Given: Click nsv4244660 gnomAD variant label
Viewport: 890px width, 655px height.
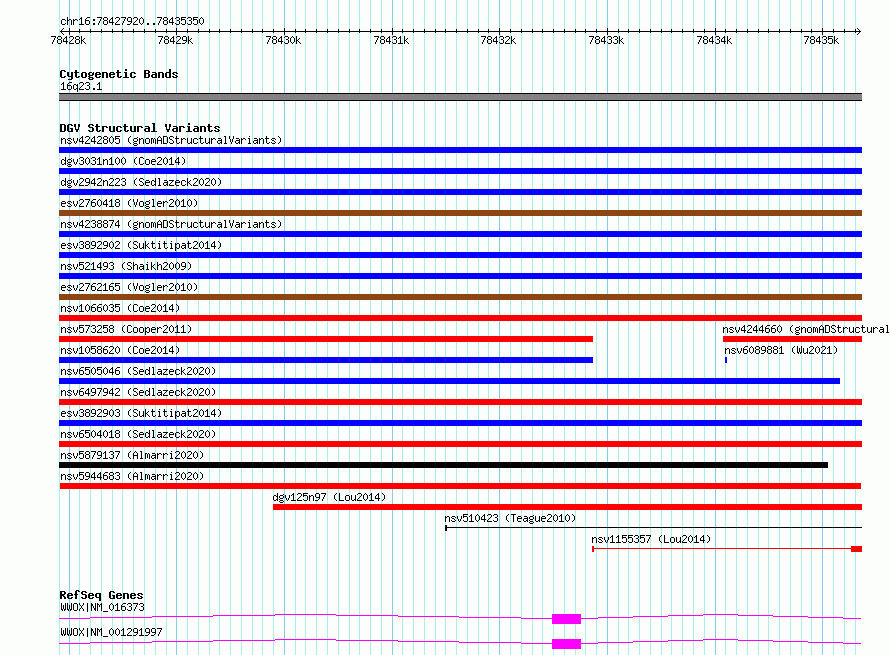Looking at the screenshot, I should 805,329.
